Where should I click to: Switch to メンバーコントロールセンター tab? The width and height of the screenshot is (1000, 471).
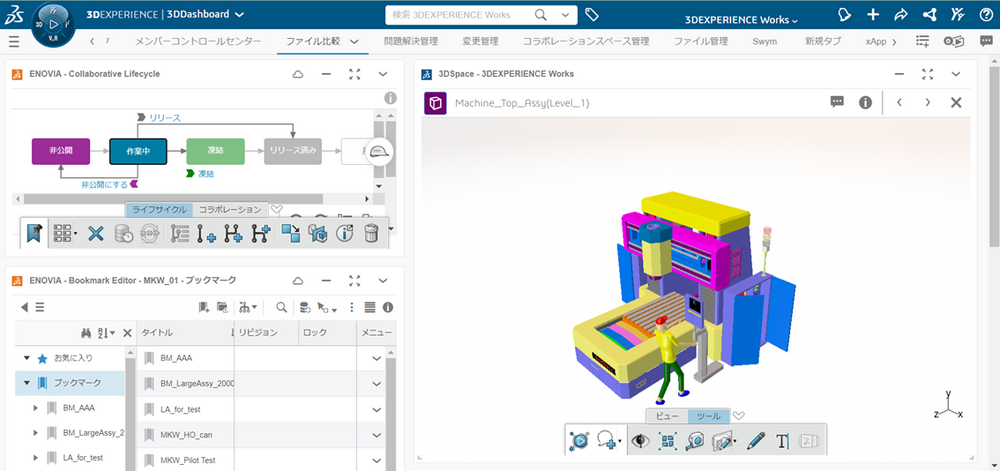[x=198, y=41]
